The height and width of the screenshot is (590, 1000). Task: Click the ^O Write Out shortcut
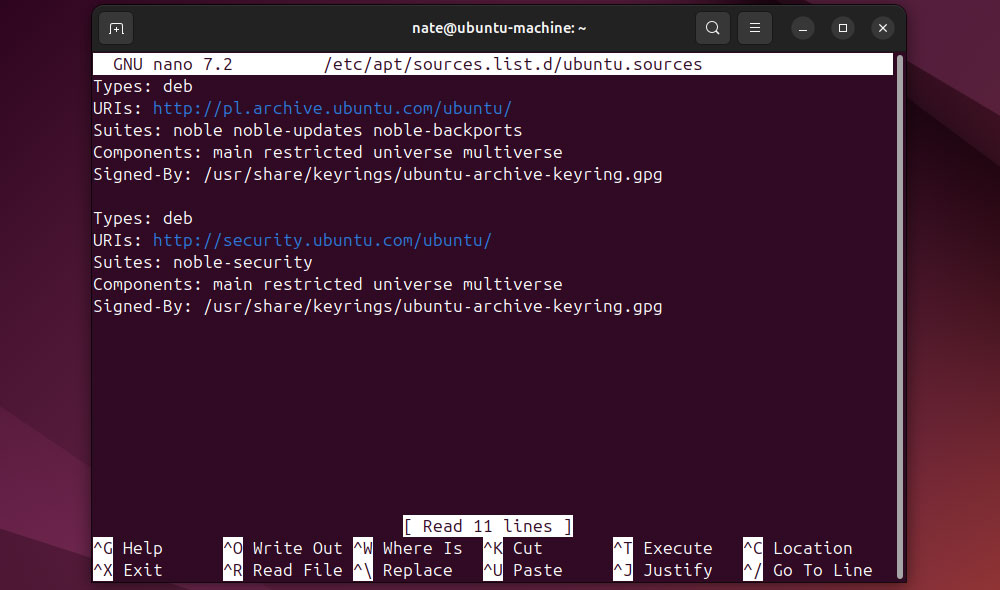coord(283,549)
